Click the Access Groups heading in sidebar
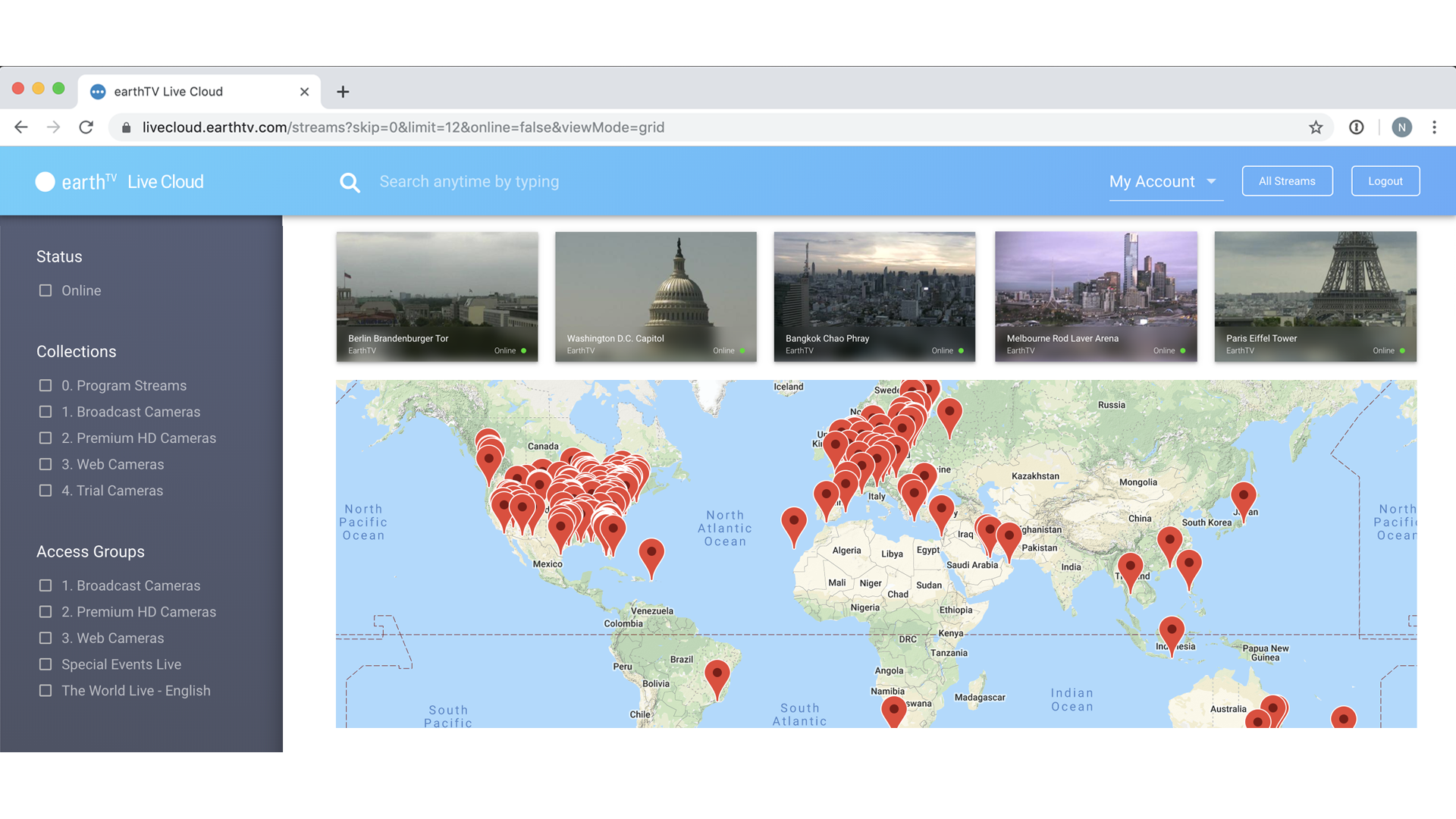The image size is (1456, 819). (90, 552)
